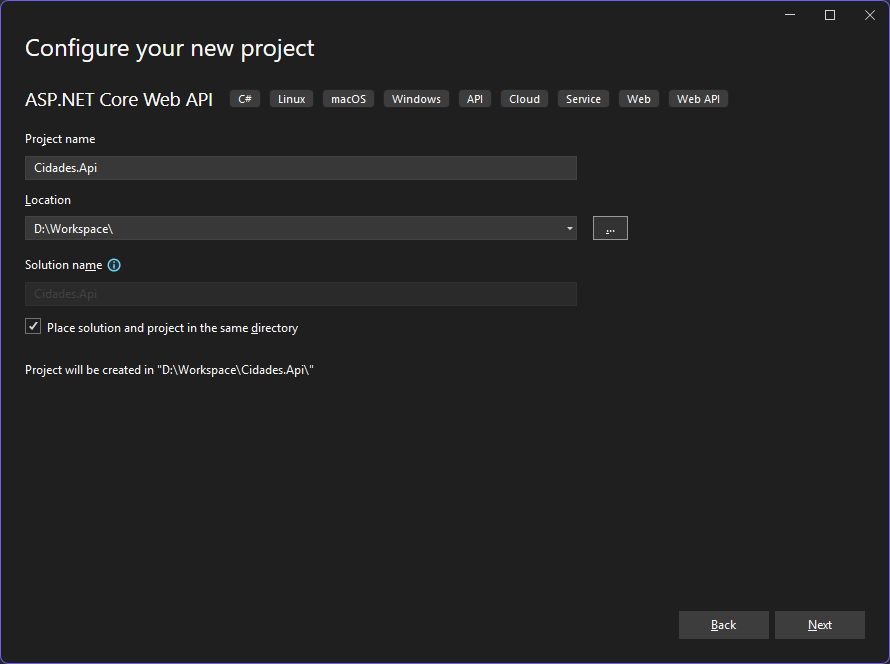Click the Location path text box
The height and width of the screenshot is (664, 890).
(x=290, y=228)
